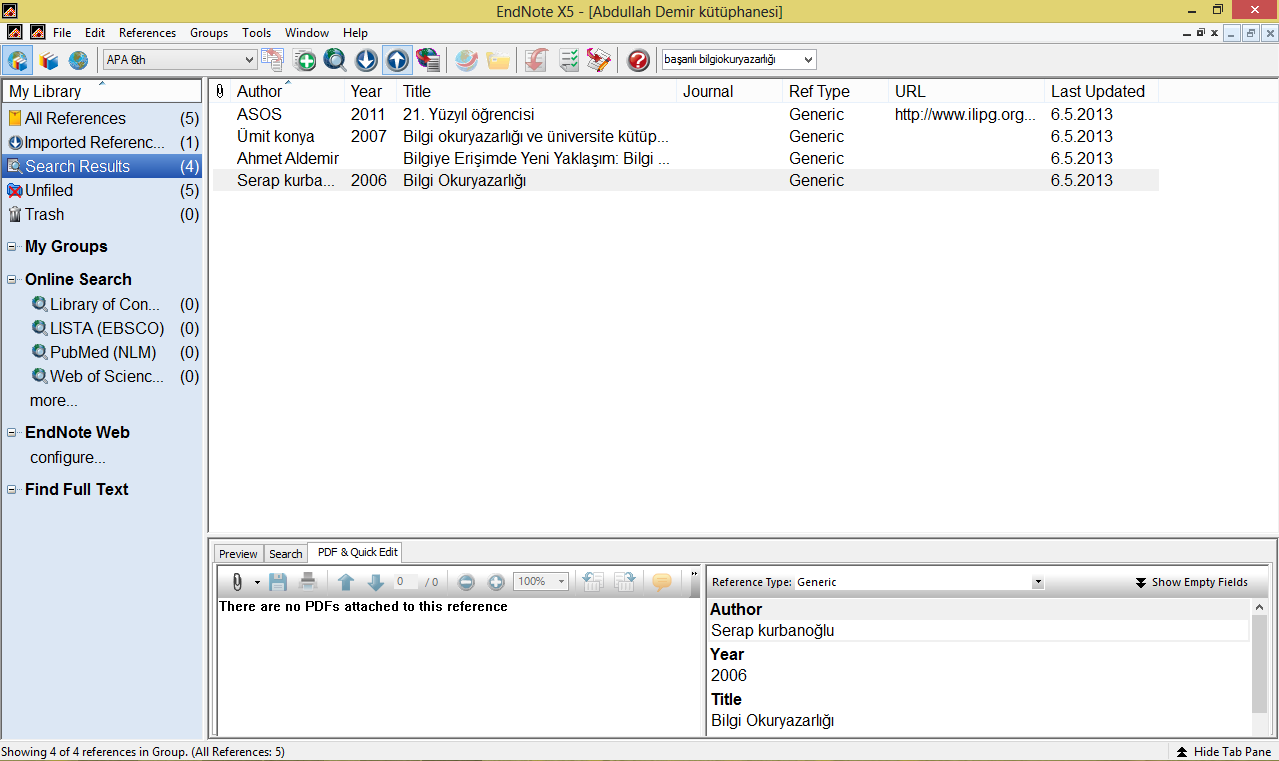Sort references by Year column header
The height and width of the screenshot is (761, 1279).
click(372, 91)
